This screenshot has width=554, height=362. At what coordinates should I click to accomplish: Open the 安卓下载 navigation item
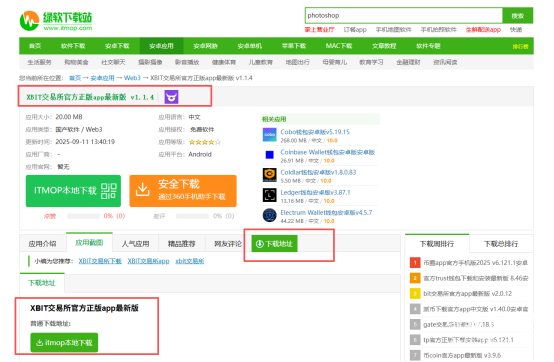click(117, 46)
